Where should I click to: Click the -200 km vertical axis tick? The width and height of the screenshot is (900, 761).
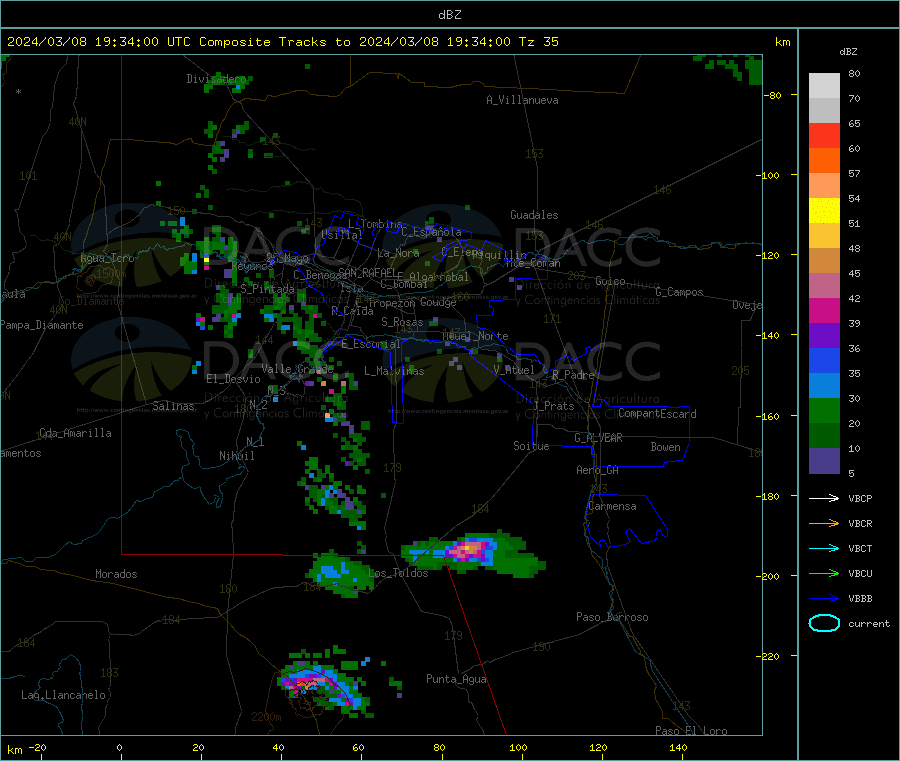pos(770,576)
